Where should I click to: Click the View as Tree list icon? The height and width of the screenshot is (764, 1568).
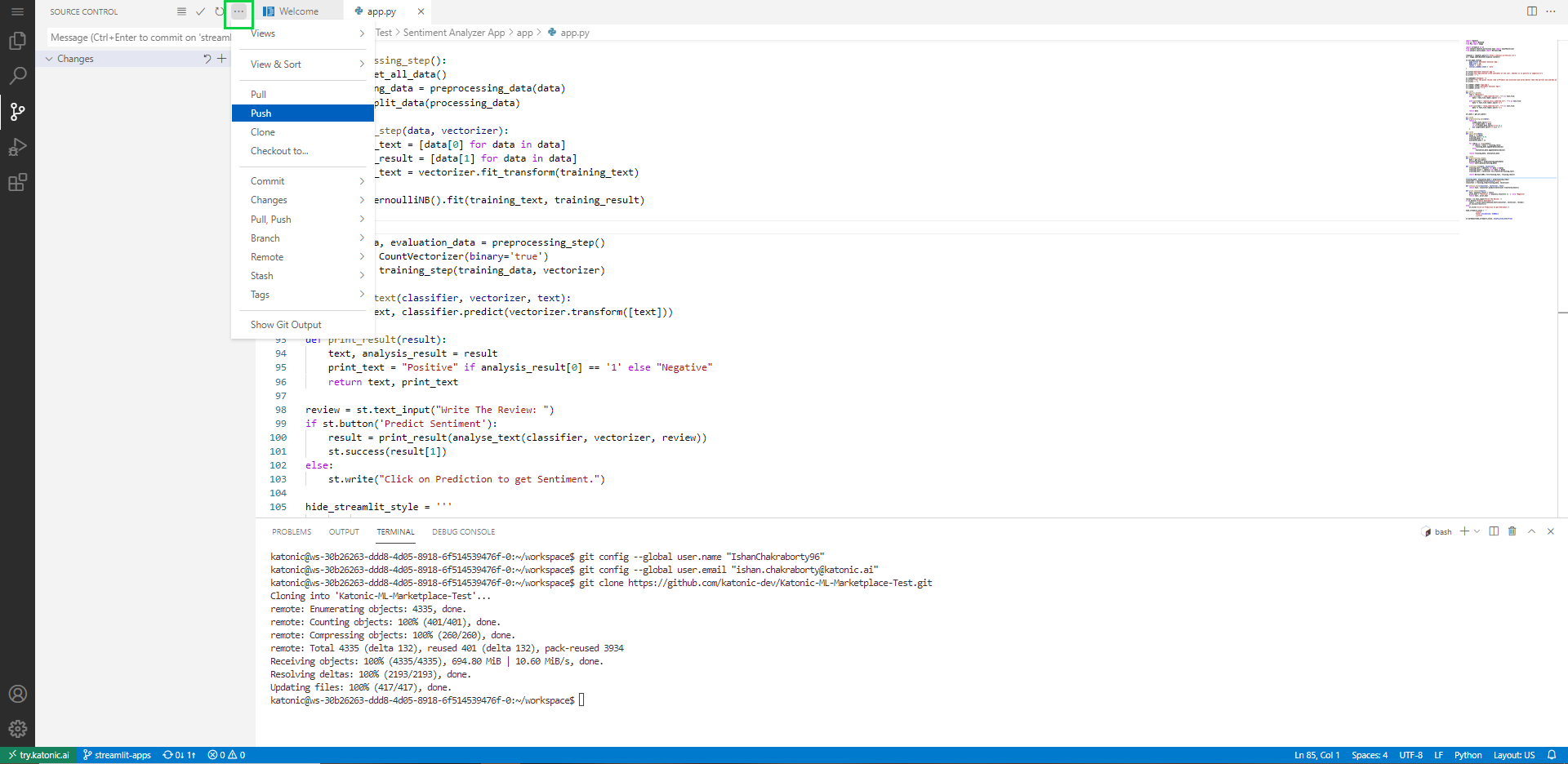point(181,11)
